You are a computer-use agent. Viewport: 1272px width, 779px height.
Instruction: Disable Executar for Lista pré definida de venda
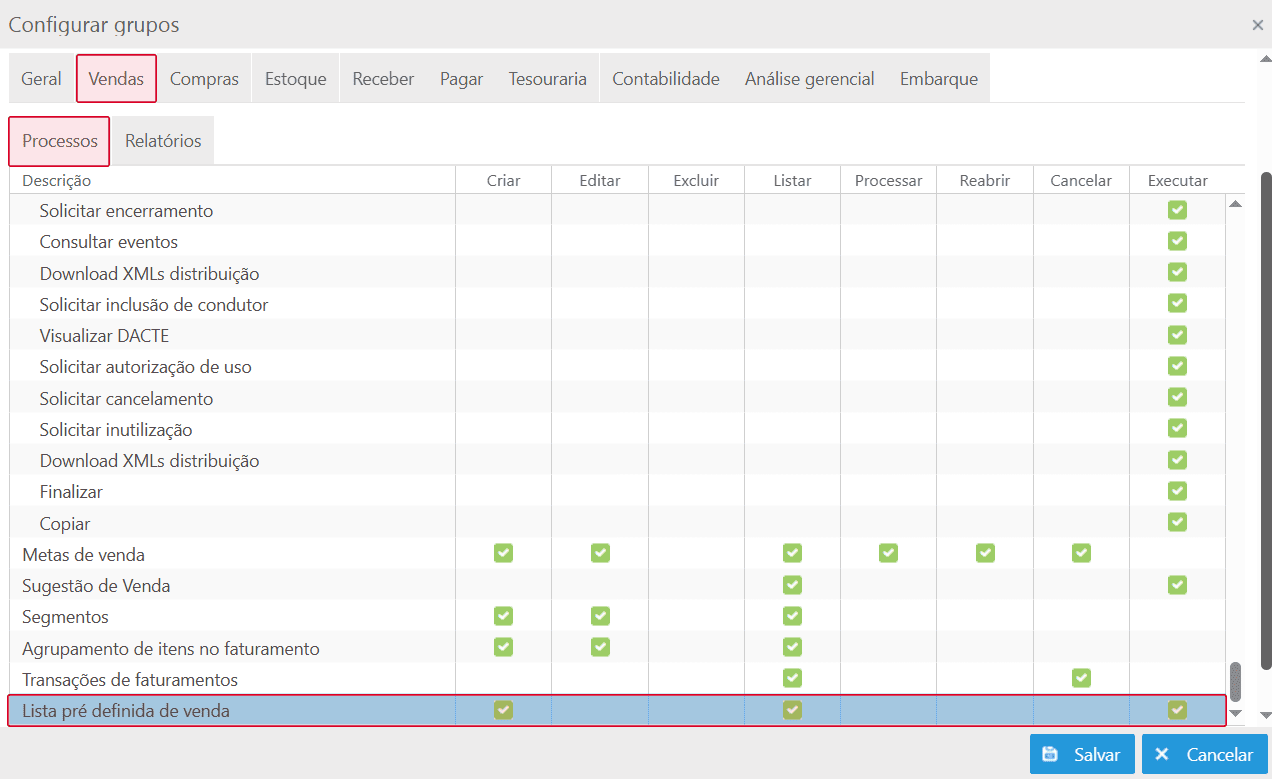[x=1177, y=710]
